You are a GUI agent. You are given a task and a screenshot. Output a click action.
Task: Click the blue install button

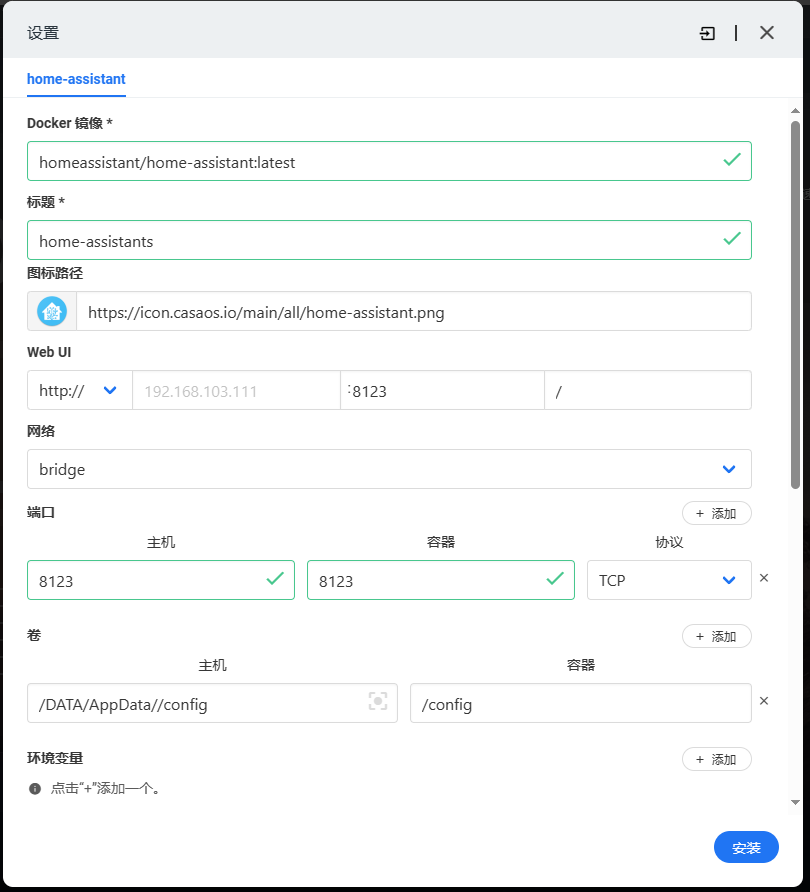(746, 847)
